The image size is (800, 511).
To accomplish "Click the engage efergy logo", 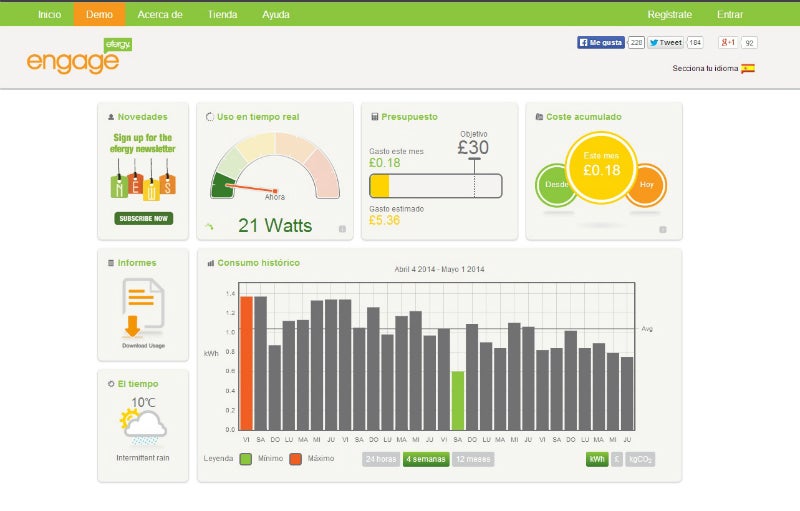I will point(80,57).
